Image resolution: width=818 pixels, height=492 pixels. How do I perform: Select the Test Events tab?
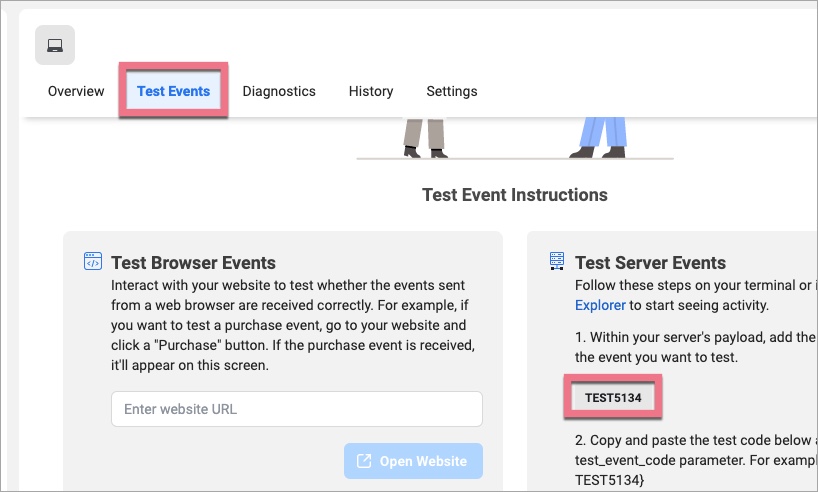coord(174,91)
